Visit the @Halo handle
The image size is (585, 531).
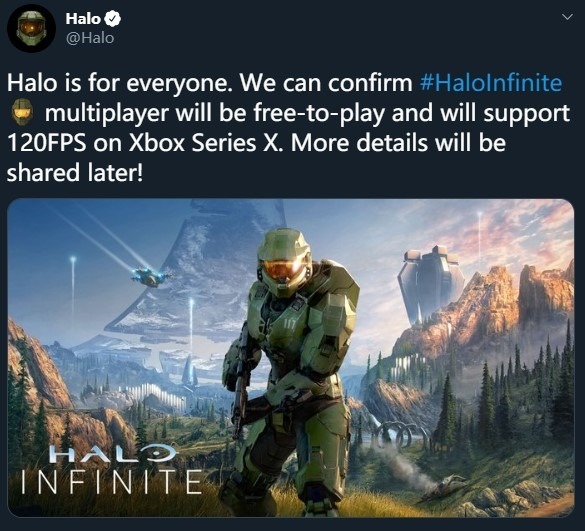point(90,38)
